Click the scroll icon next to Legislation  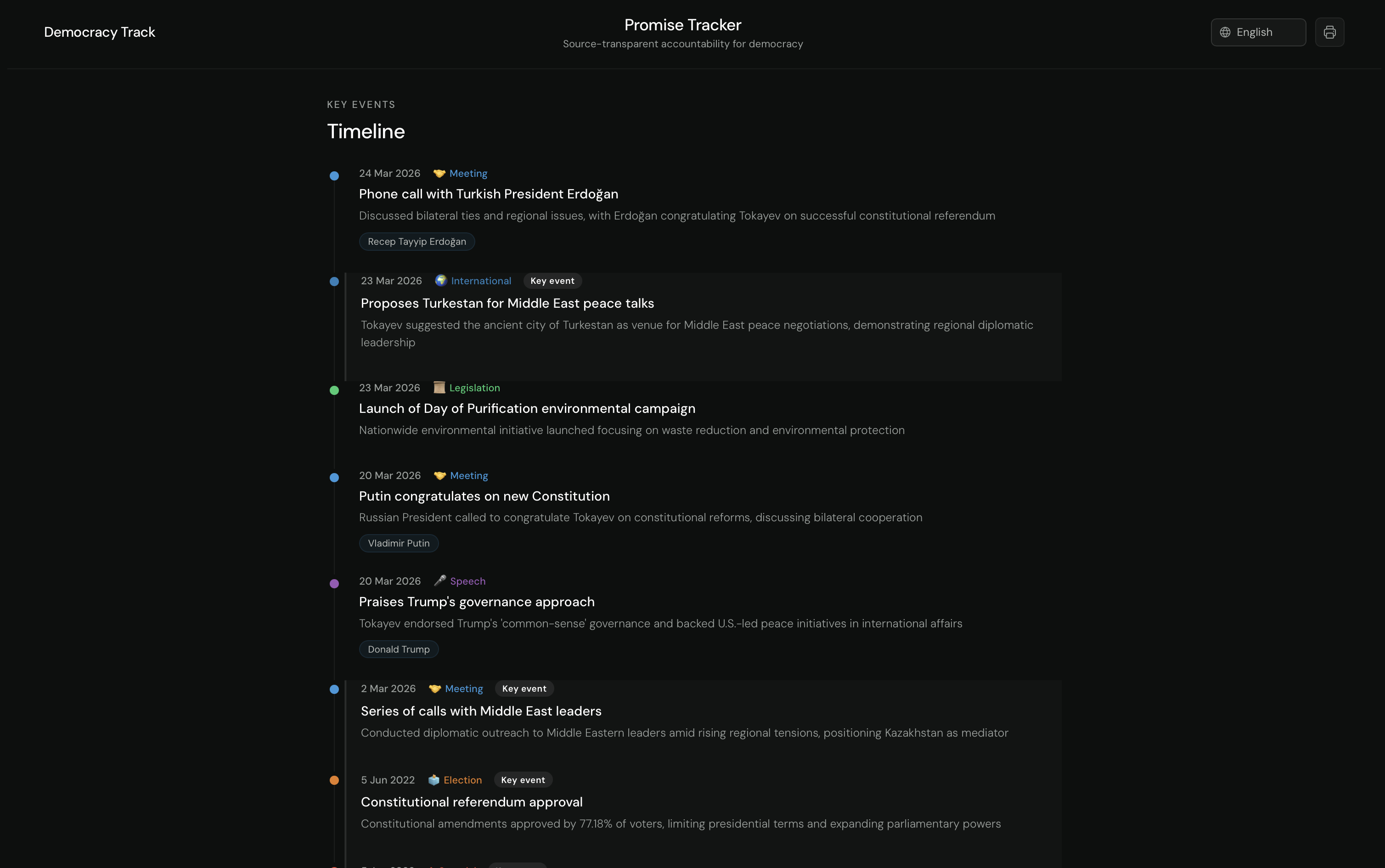439,388
